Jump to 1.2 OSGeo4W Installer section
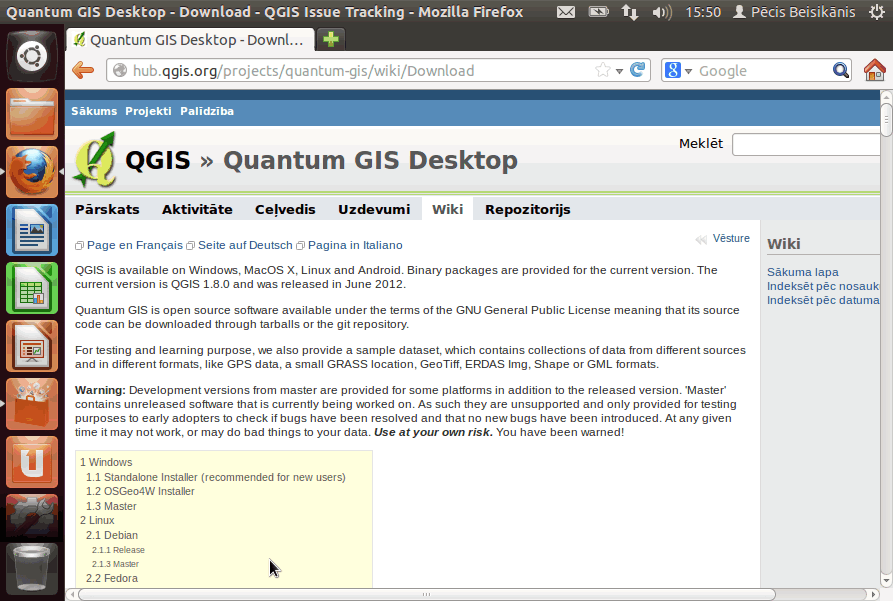Viewport: 893px width, 601px height. pyautogui.click(x=140, y=491)
